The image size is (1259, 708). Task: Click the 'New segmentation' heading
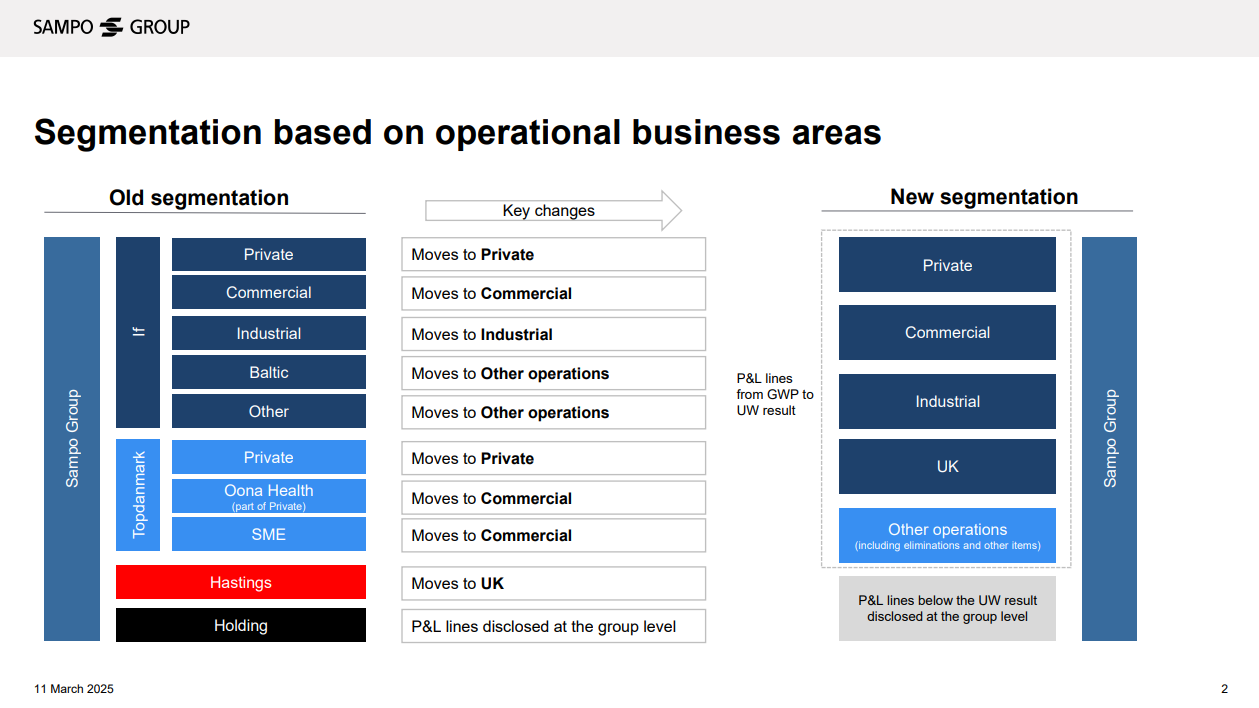tap(984, 197)
